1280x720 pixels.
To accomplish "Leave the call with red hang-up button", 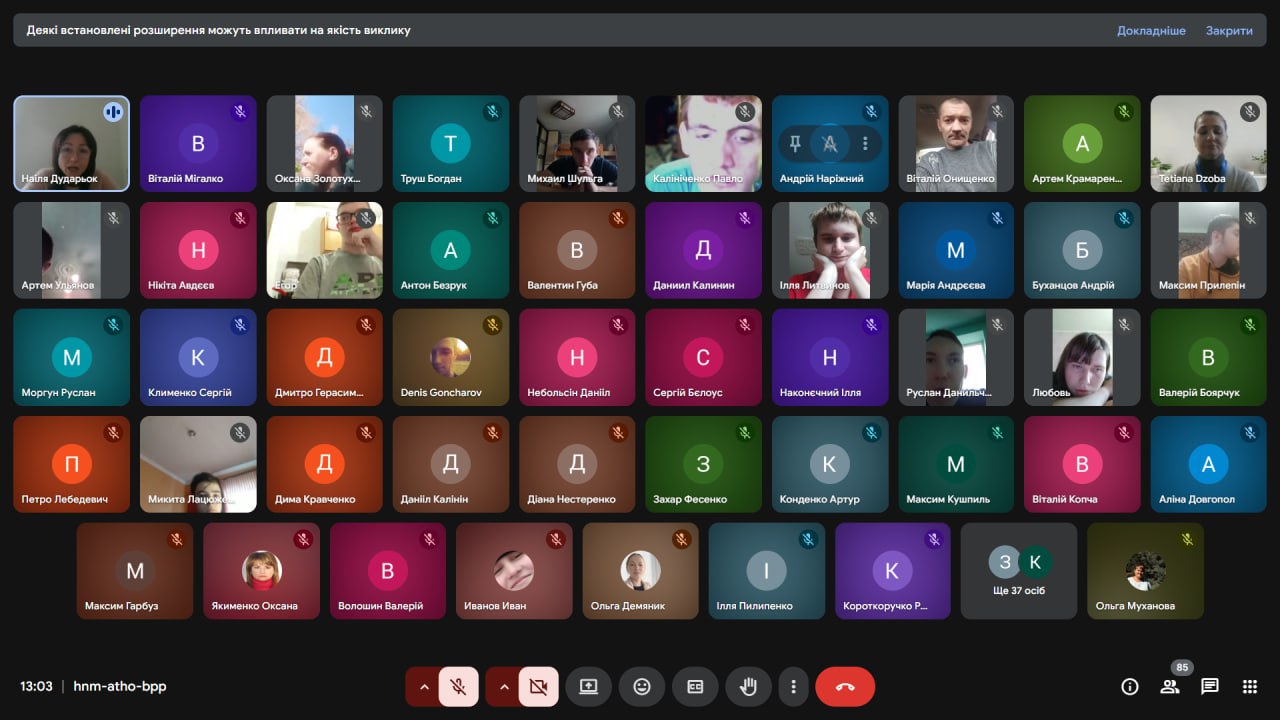I will coord(845,687).
